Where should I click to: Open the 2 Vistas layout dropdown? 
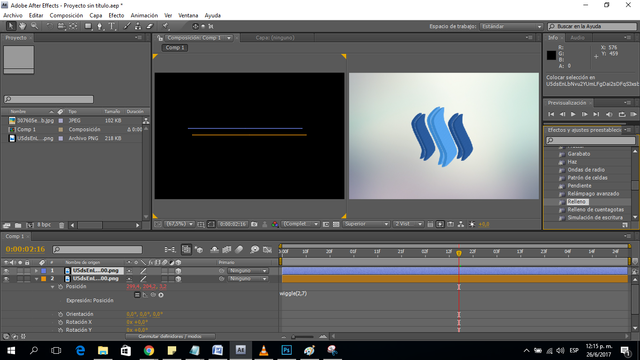coord(408,224)
